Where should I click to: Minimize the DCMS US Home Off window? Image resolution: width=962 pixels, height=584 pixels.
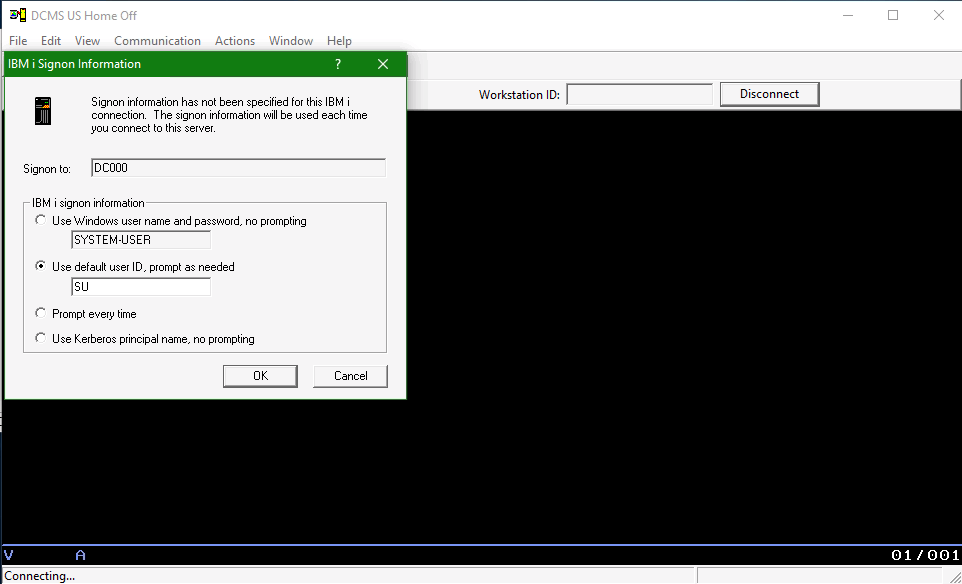point(848,15)
